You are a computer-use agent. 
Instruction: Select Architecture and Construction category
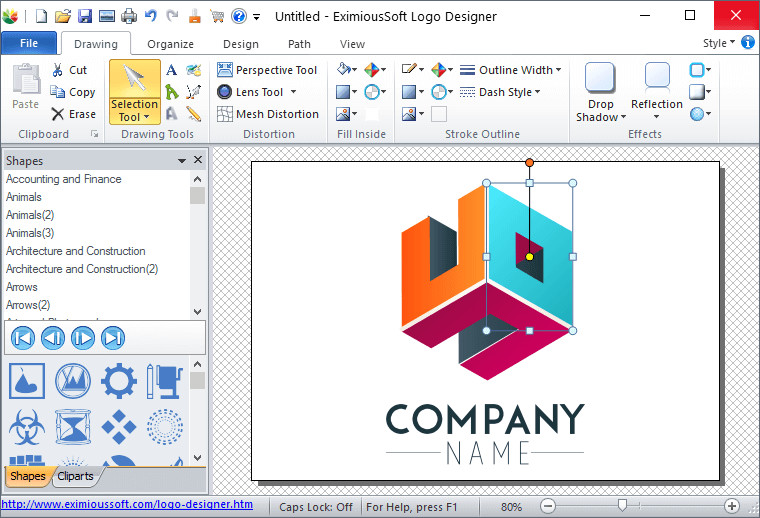click(x=76, y=251)
